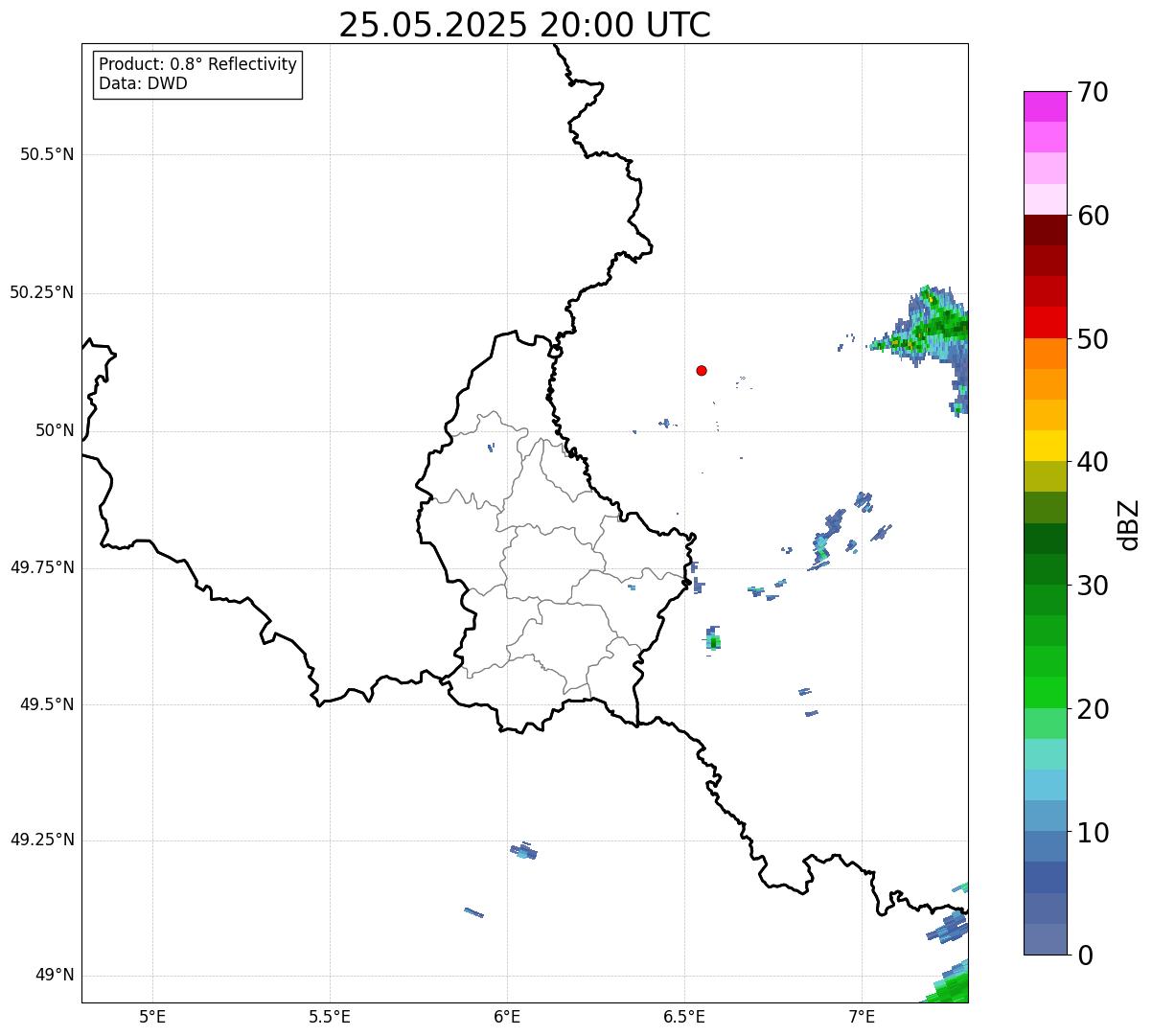Click the title '25.05.2025 20:00 UTC'
The image size is (1152, 1036).
(x=525, y=25)
